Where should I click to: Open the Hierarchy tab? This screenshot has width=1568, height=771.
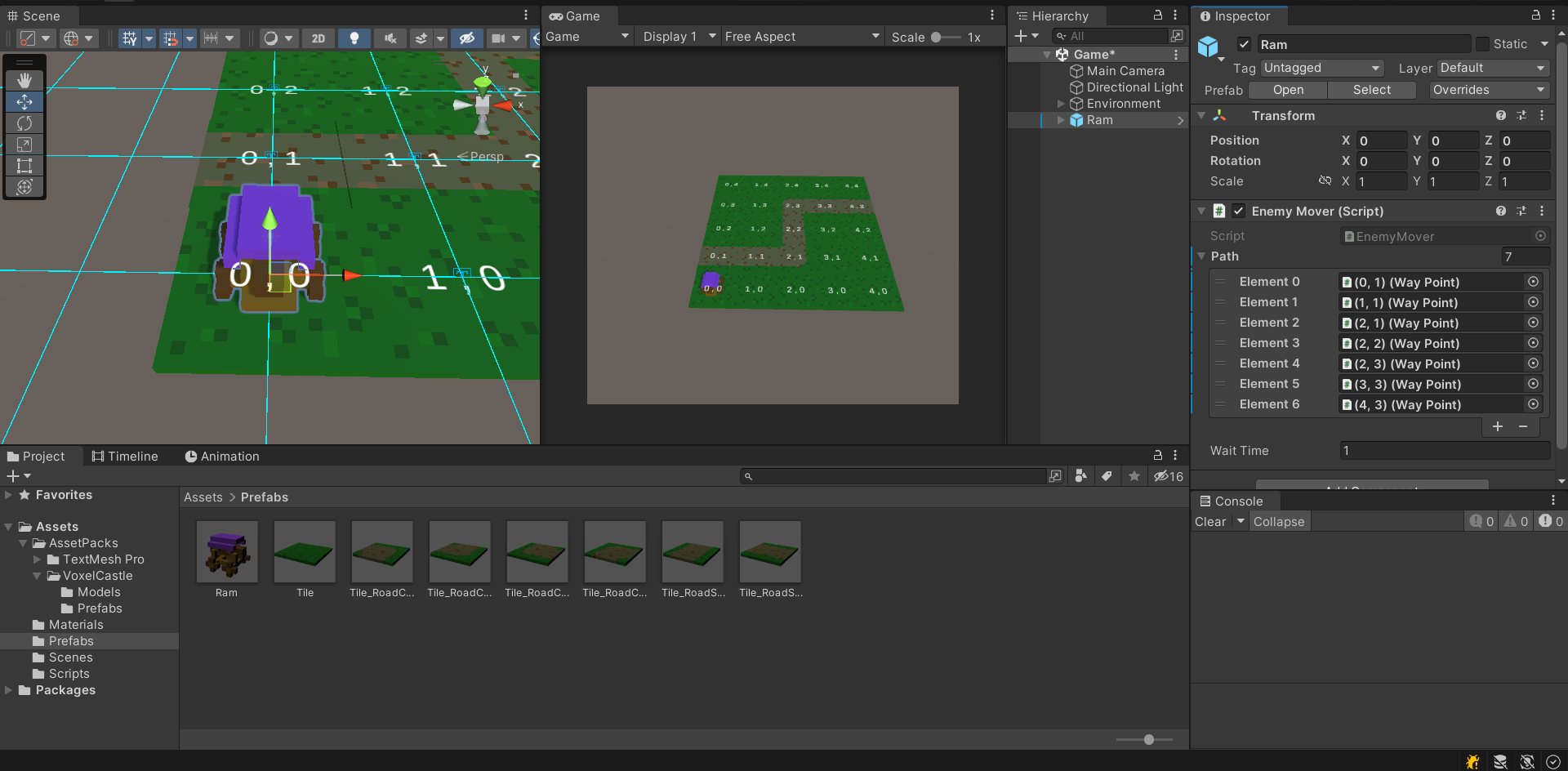click(x=1053, y=16)
